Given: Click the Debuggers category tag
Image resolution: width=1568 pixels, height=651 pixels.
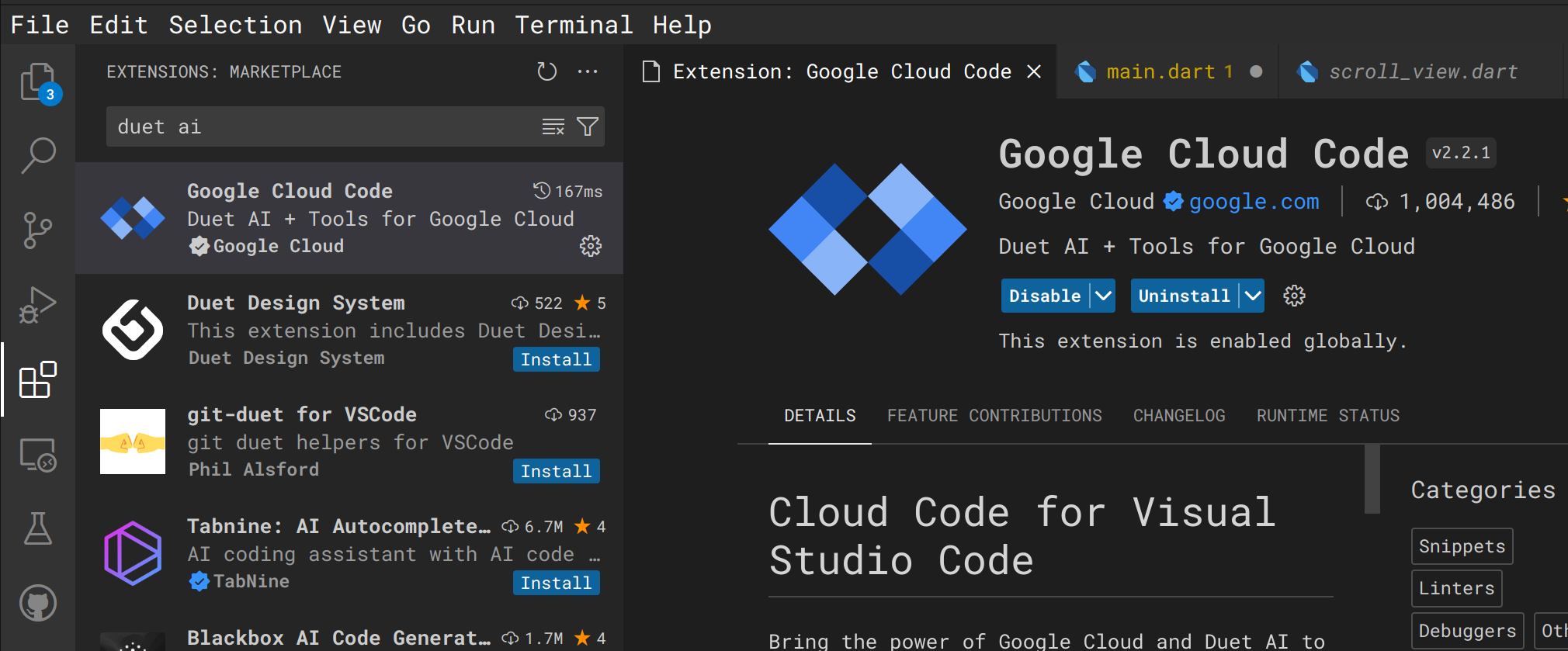Looking at the screenshot, I should coord(1467,631).
